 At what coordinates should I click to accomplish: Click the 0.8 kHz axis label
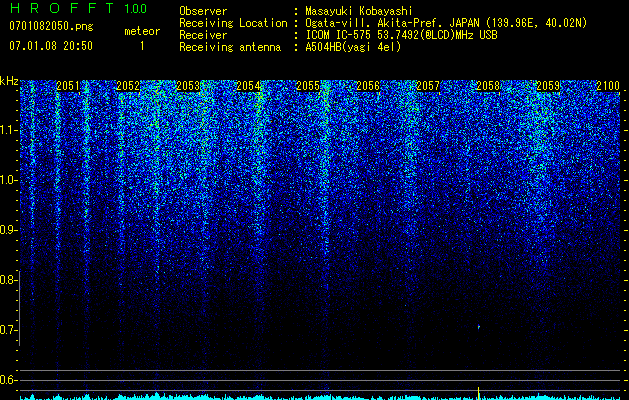8,280
